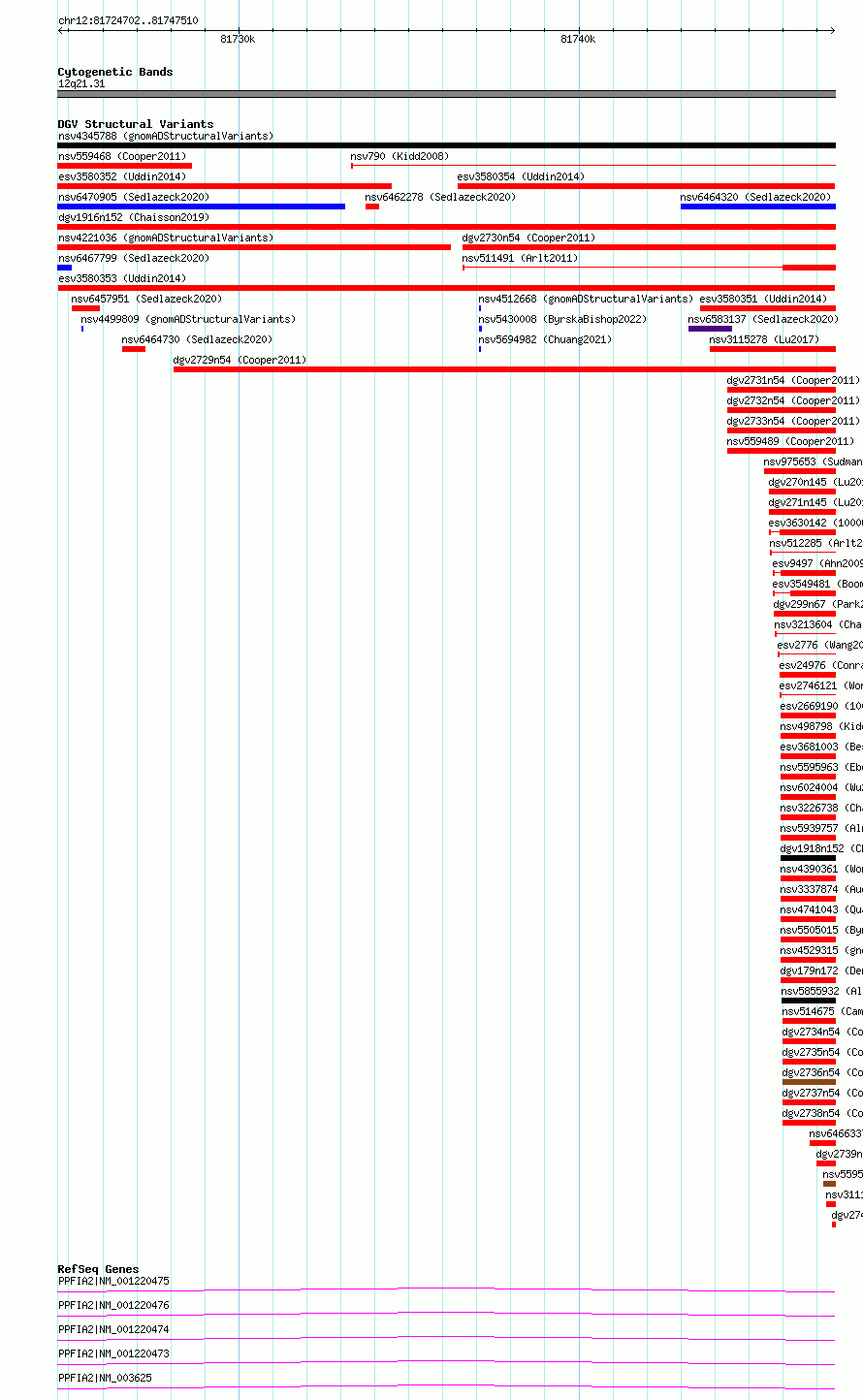Open nsv4512668 gnomAD variant label
863x1400 pixels.
click(x=586, y=299)
